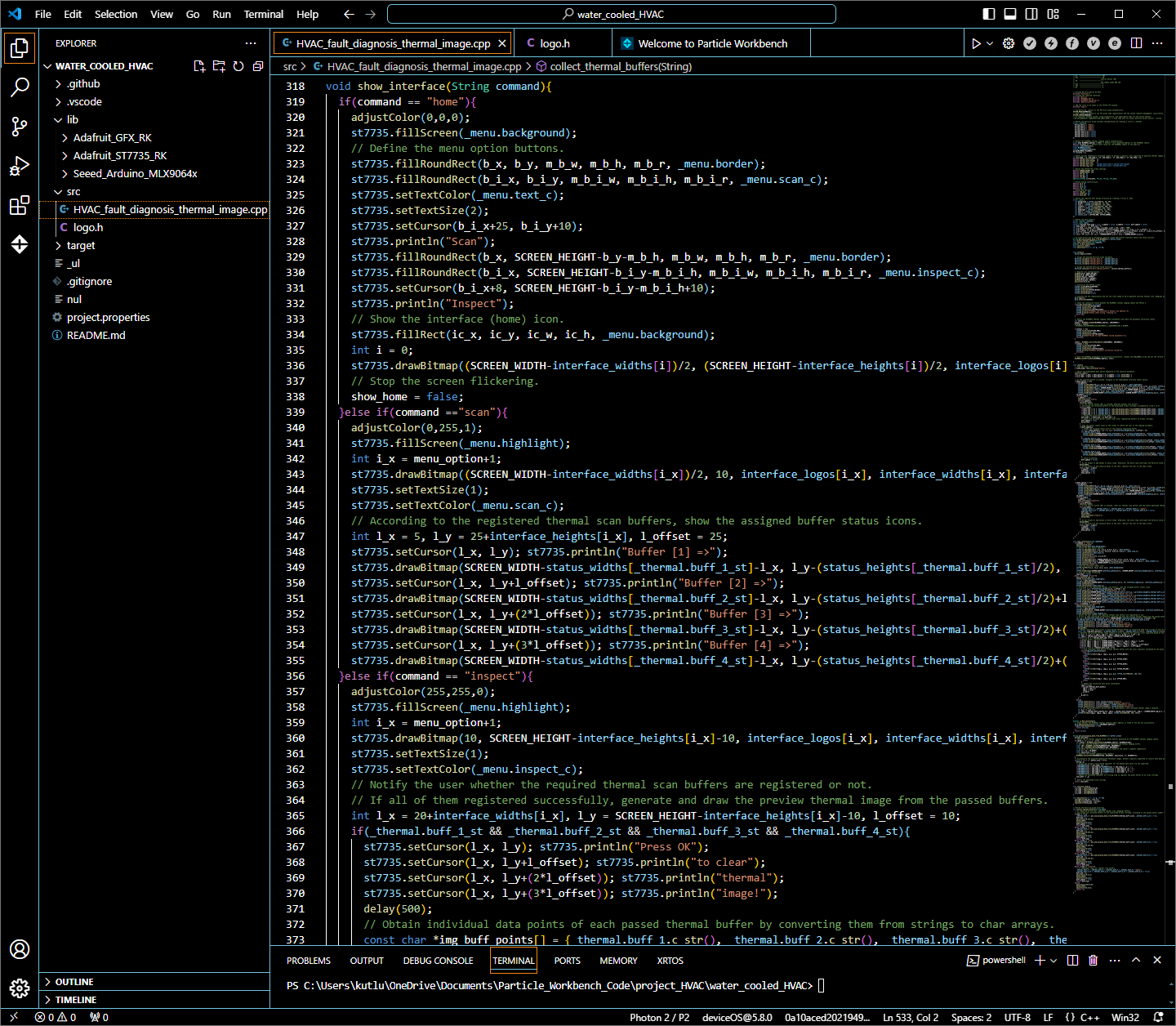Open the Particle Workbench sidebar icon
The height and width of the screenshot is (1026, 1176).
coord(20,244)
